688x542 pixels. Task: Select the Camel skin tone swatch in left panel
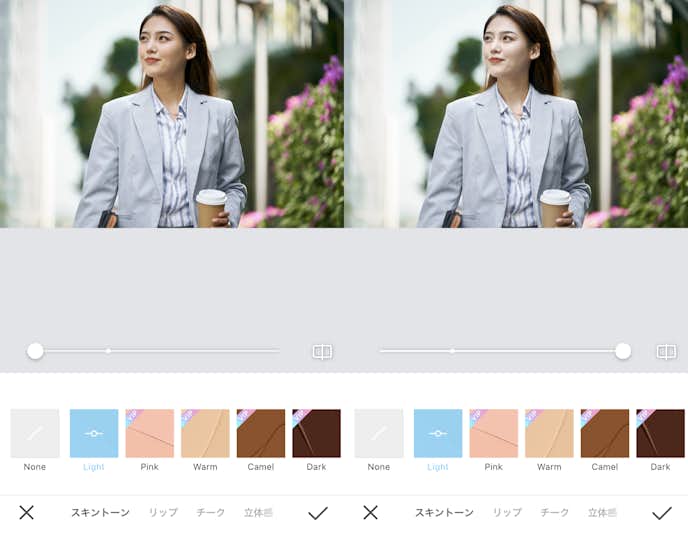261,433
